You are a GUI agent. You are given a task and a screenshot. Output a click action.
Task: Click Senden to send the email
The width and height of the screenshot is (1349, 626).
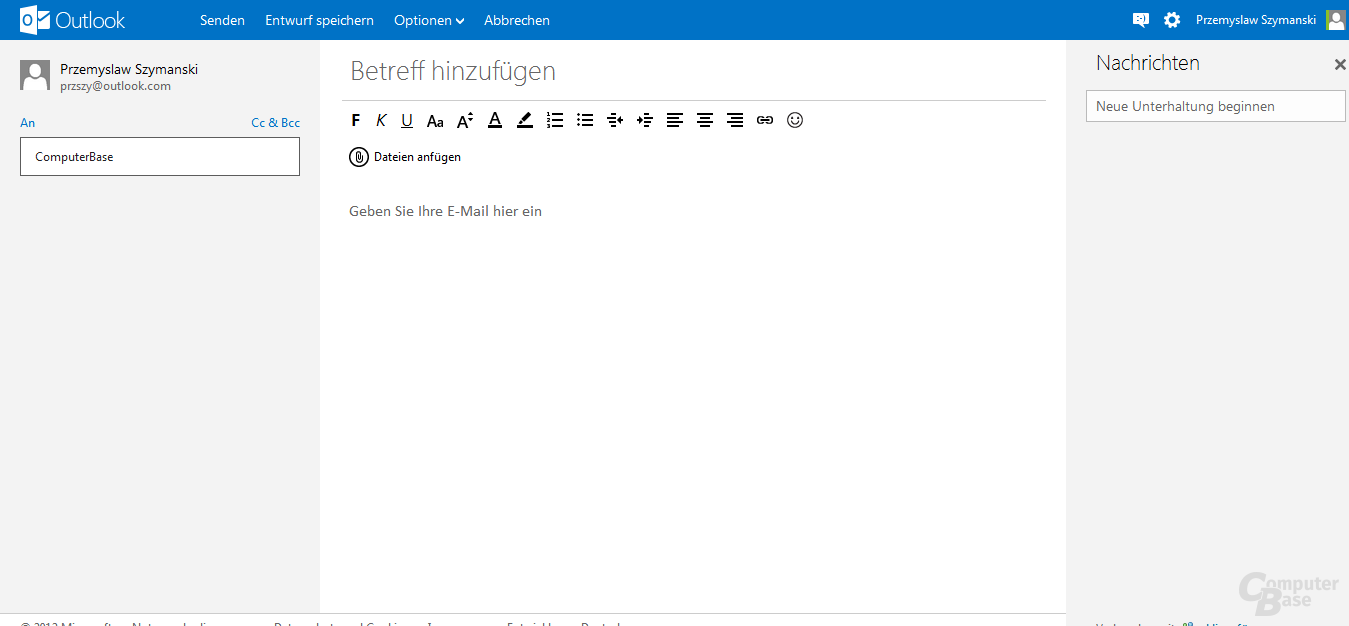tap(222, 20)
